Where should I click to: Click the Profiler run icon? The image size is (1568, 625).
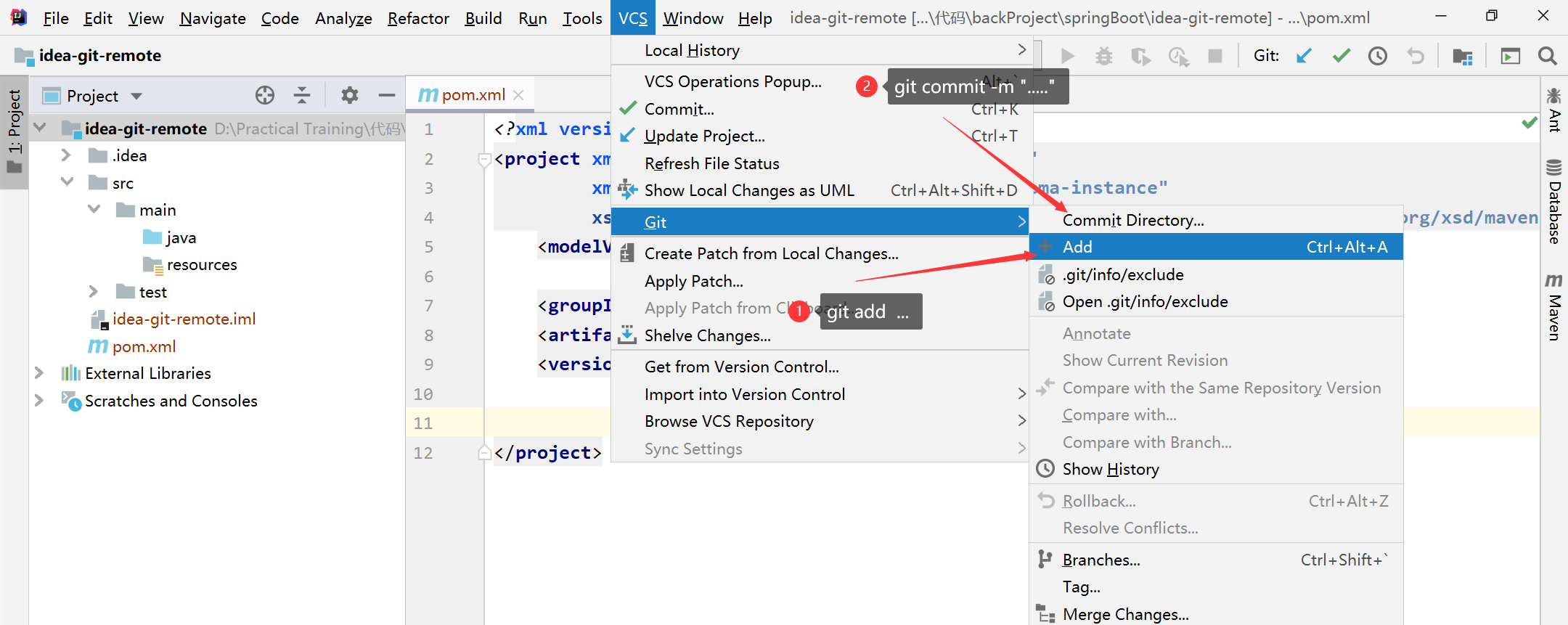1178,56
